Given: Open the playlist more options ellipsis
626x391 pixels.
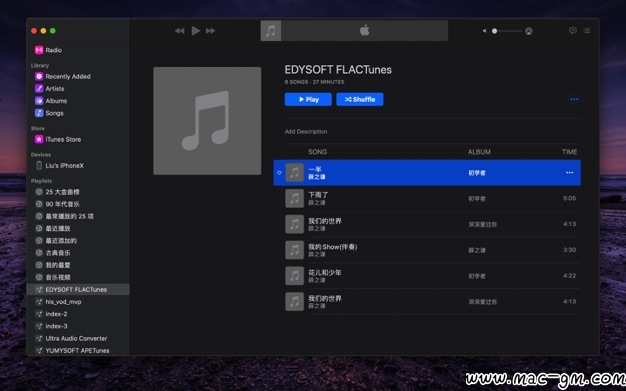Looking at the screenshot, I should pos(574,99).
